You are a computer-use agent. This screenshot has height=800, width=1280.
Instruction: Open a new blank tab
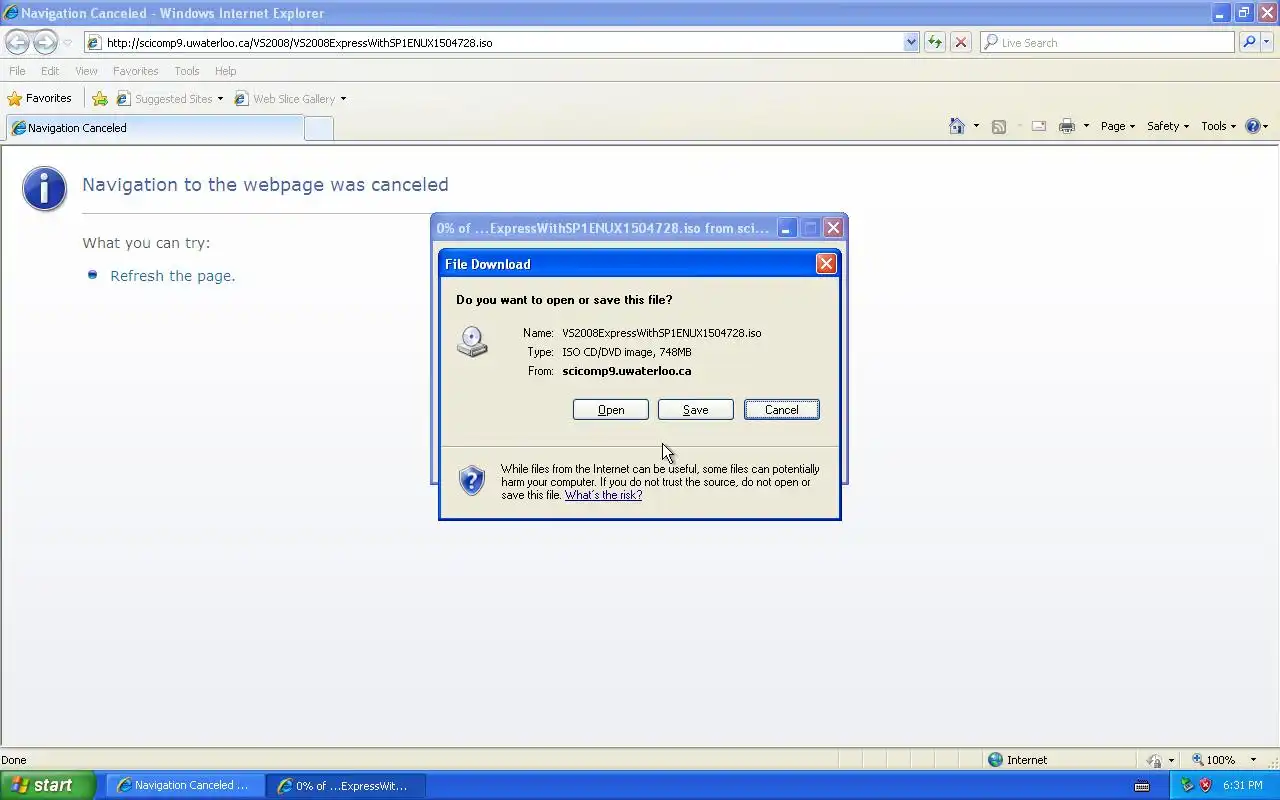pyautogui.click(x=319, y=128)
